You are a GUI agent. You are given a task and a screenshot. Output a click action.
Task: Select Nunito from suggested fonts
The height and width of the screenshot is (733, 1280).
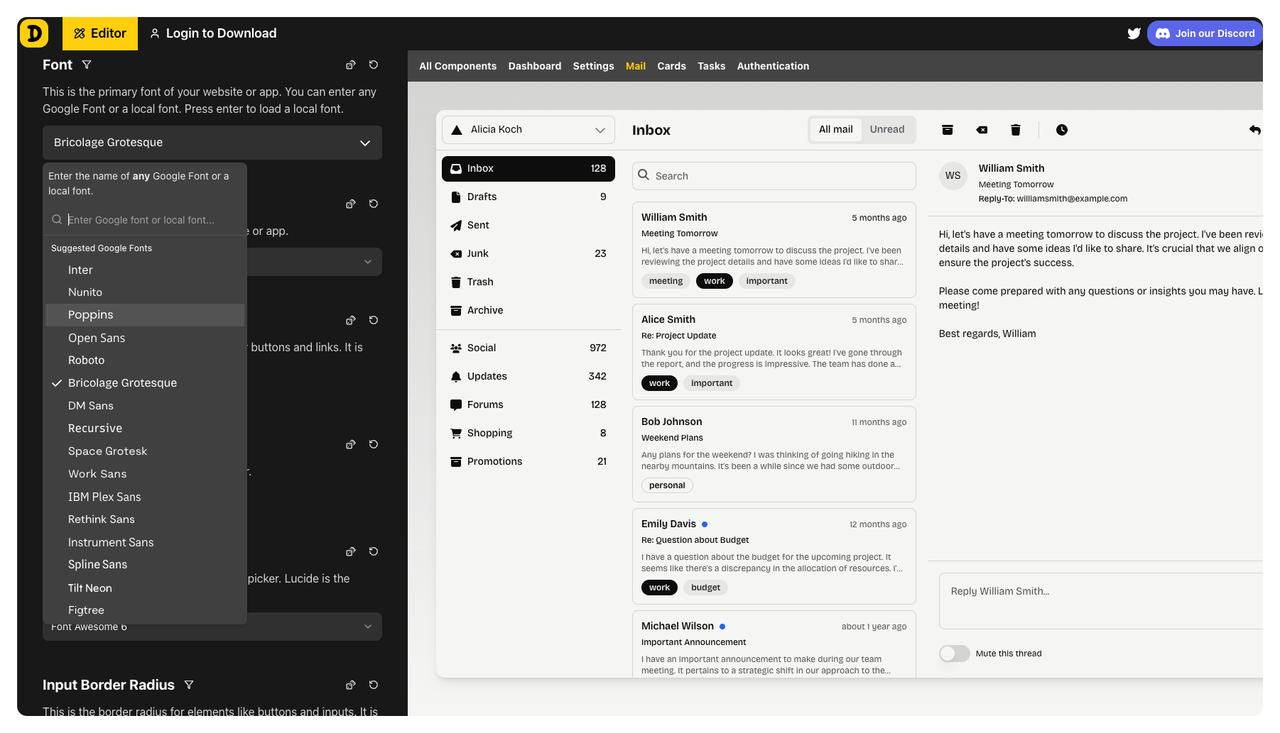tap(145, 292)
